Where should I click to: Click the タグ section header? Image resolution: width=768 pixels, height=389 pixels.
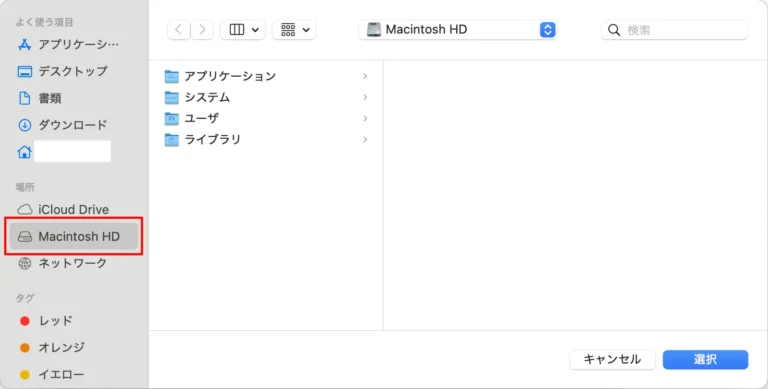point(25,298)
